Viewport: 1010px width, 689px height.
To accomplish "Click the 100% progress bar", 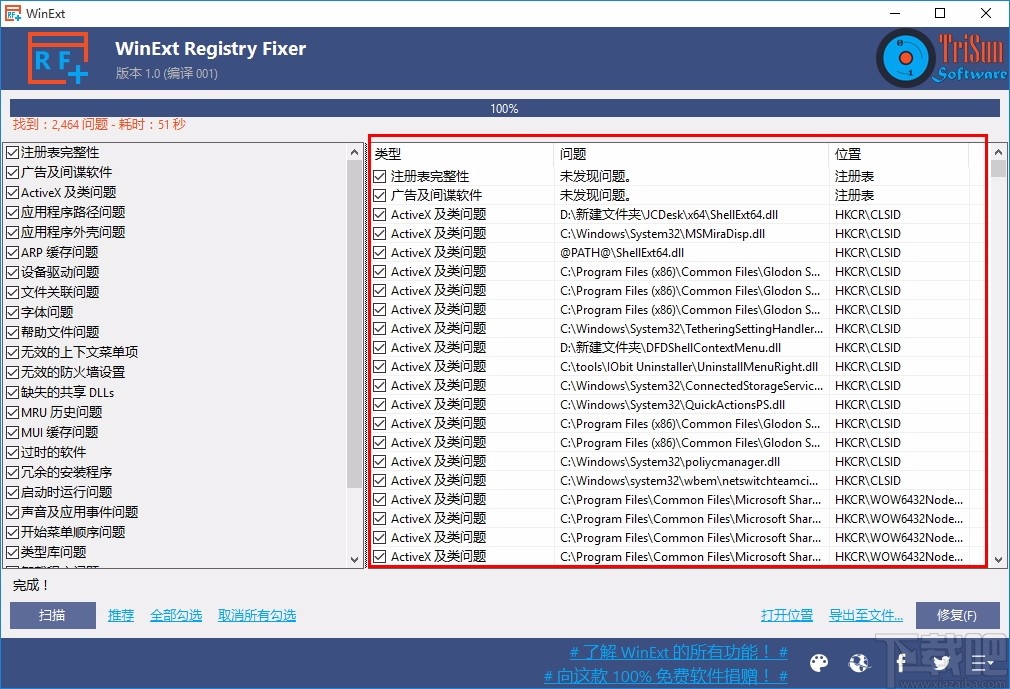I will (504, 107).
